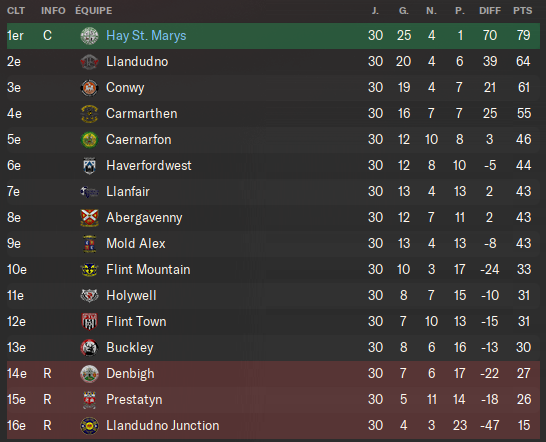Click the Flint Town striped badge
The image size is (546, 442).
[89, 321]
